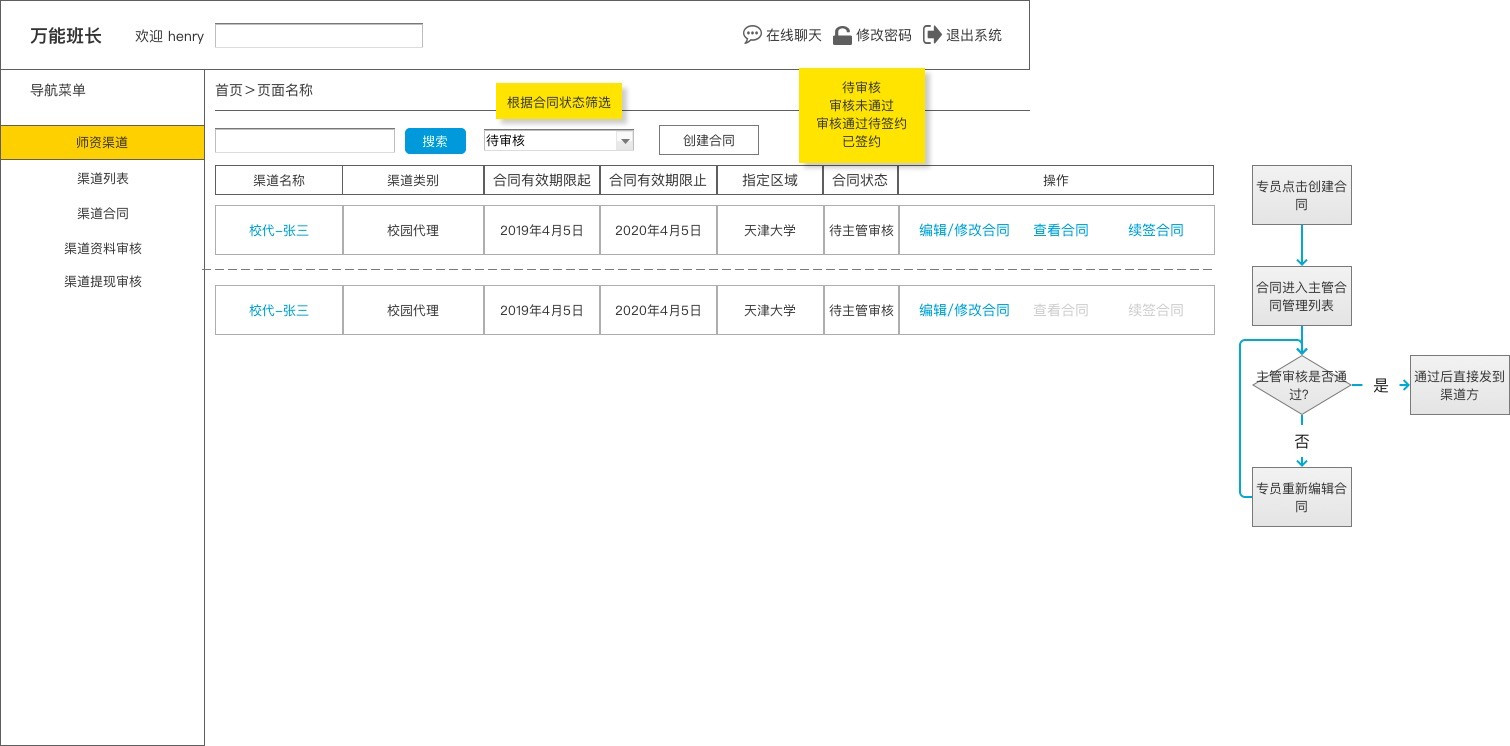Screen dimensions: 1510x746
Task: Click the blue 搜索 search button
Action: [x=435, y=141]
